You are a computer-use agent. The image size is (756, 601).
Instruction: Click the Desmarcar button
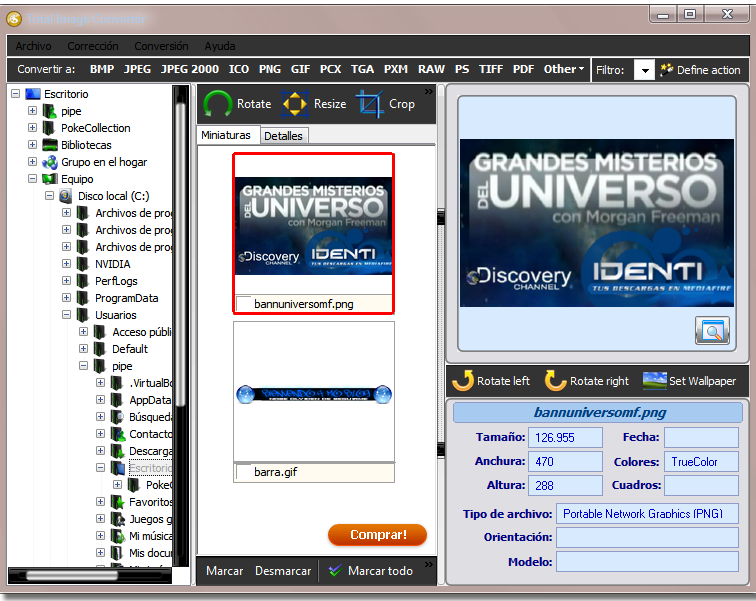click(283, 571)
